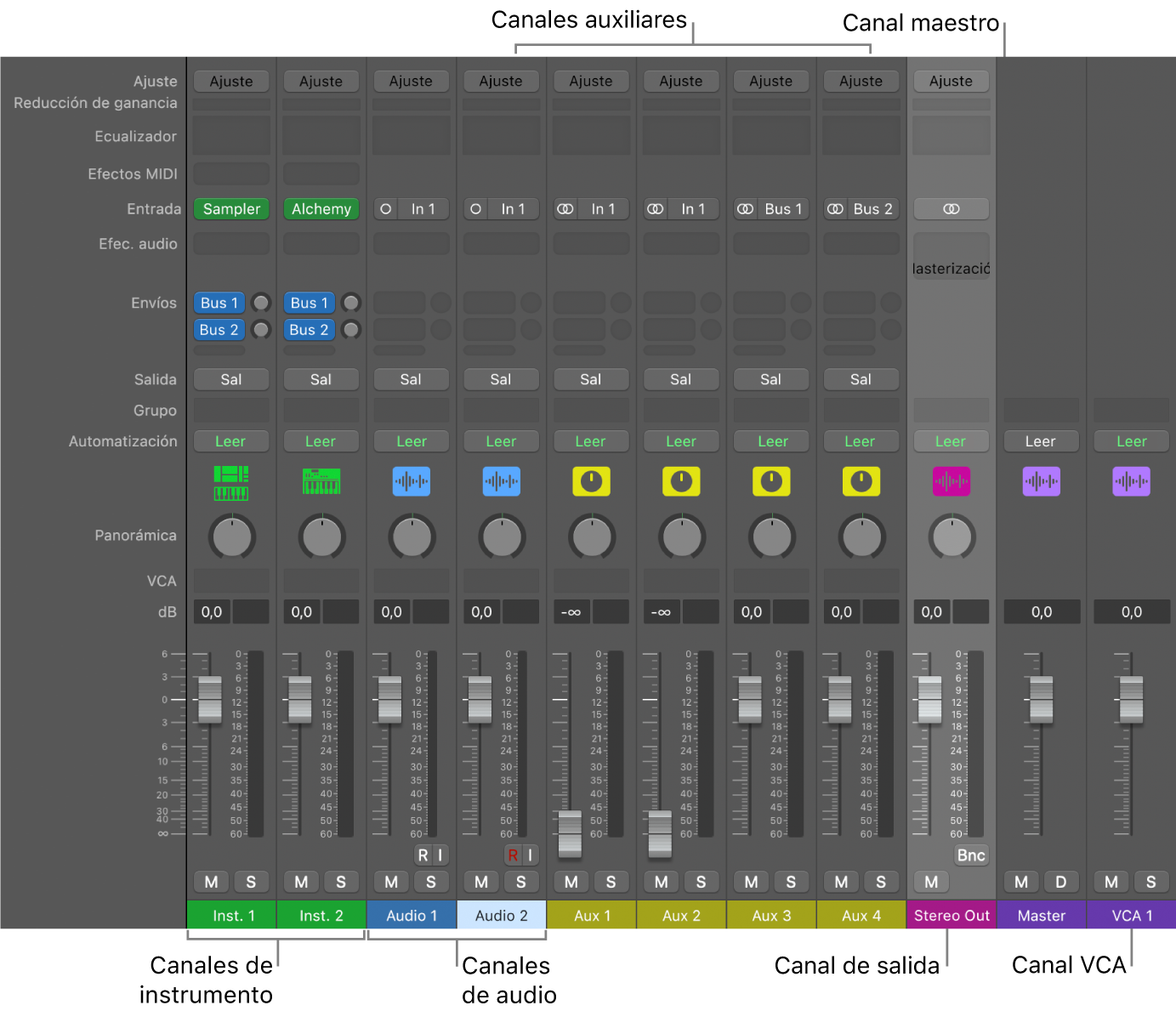Click the Aux 1 volume fader handle

pos(570,833)
